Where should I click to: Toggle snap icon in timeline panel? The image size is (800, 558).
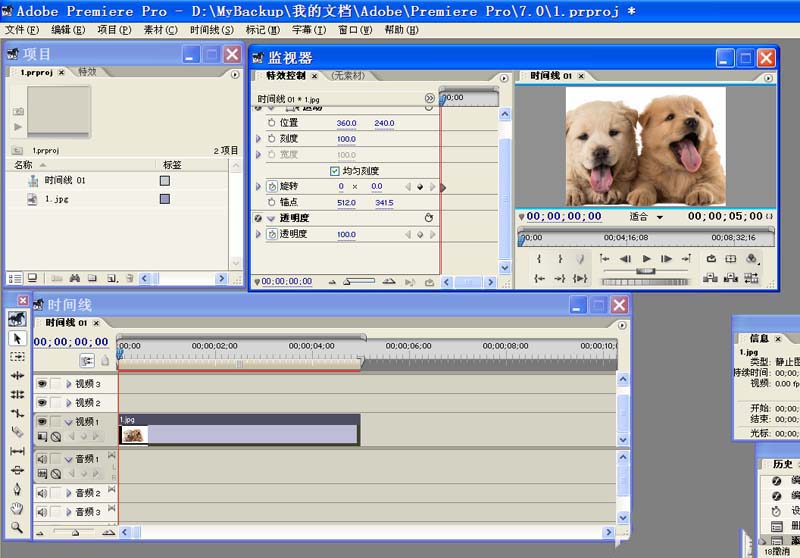(87, 361)
